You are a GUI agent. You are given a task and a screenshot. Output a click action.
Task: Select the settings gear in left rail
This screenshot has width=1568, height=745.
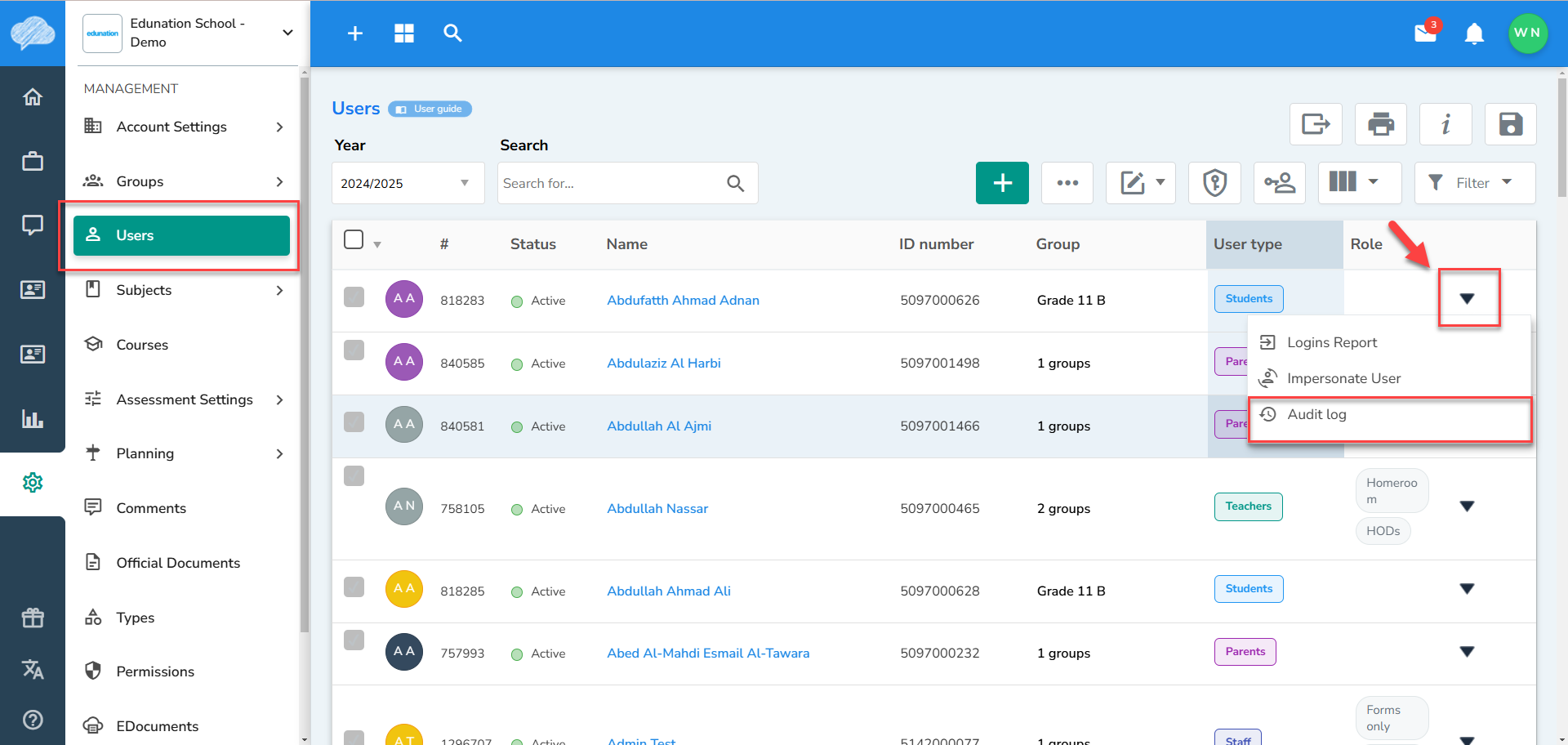[33, 483]
